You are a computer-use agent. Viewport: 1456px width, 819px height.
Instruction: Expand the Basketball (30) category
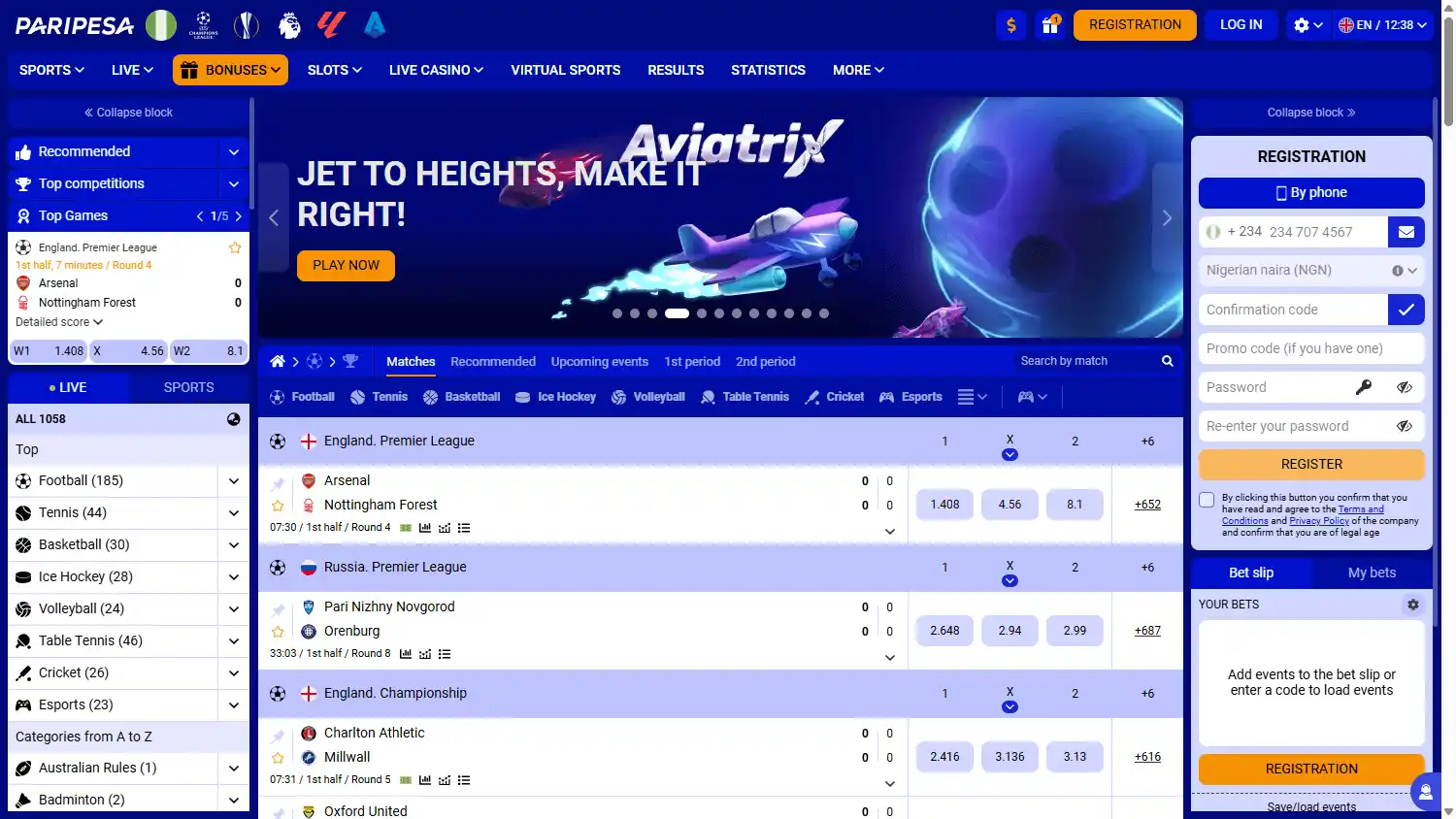pos(234,544)
